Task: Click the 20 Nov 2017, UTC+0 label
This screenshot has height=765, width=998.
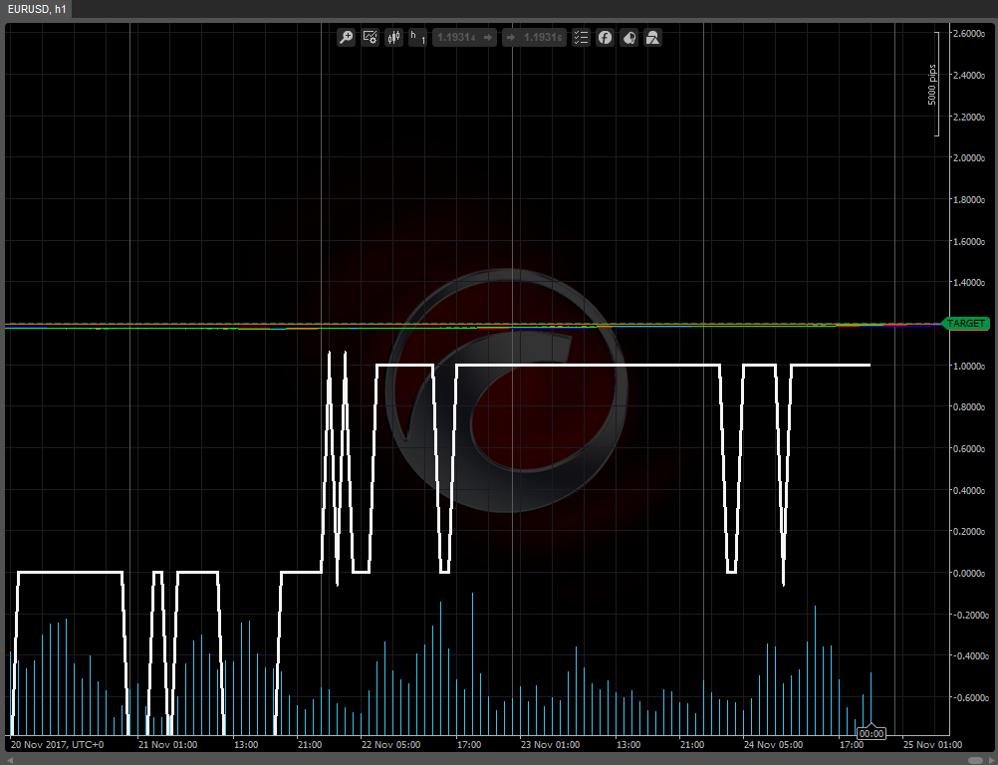Action: pos(57,745)
